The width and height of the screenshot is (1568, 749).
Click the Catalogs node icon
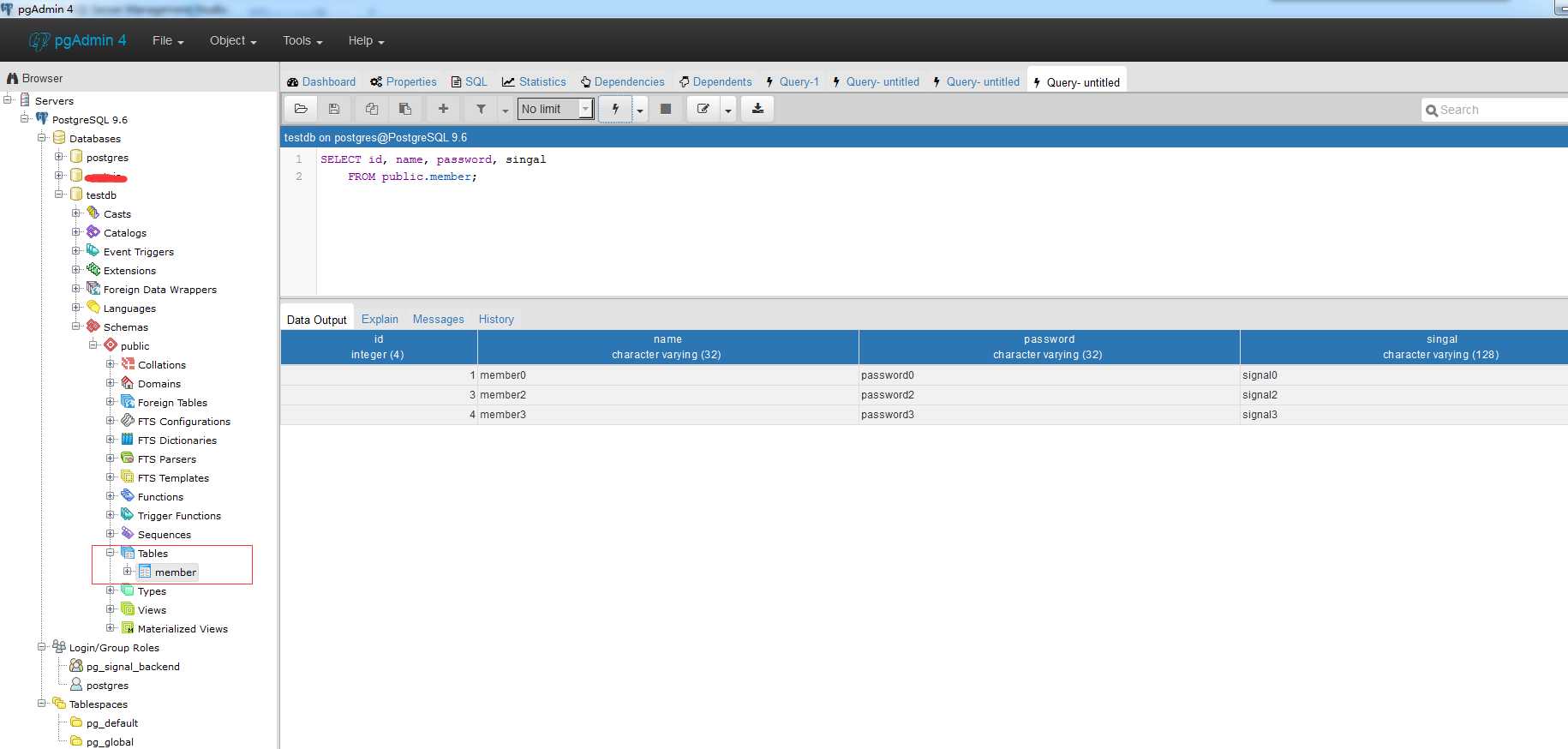coord(93,231)
